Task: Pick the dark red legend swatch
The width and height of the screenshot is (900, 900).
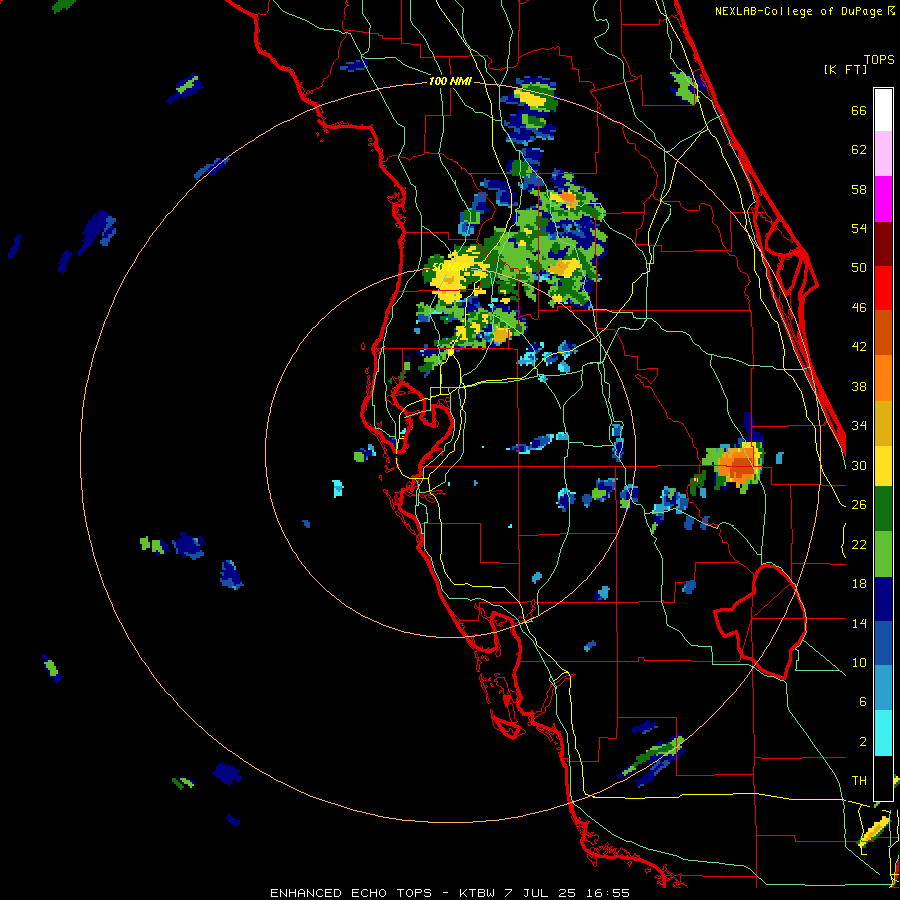Action: click(x=883, y=243)
